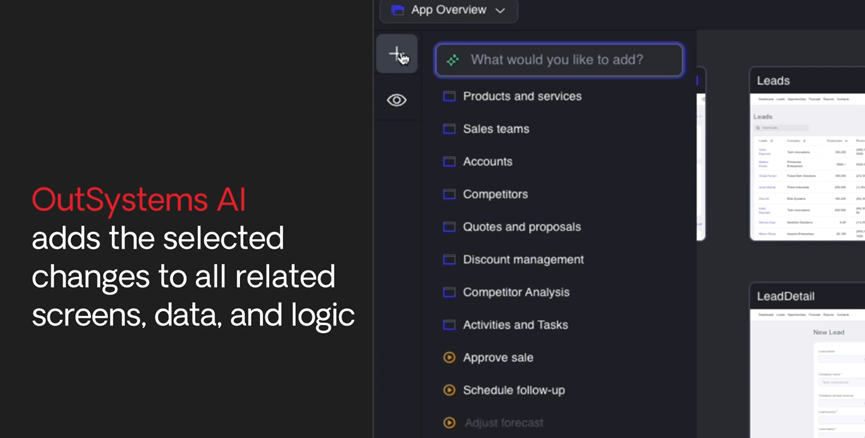Click play icon beside Approve sale
The image size is (865, 438).
click(449, 357)
